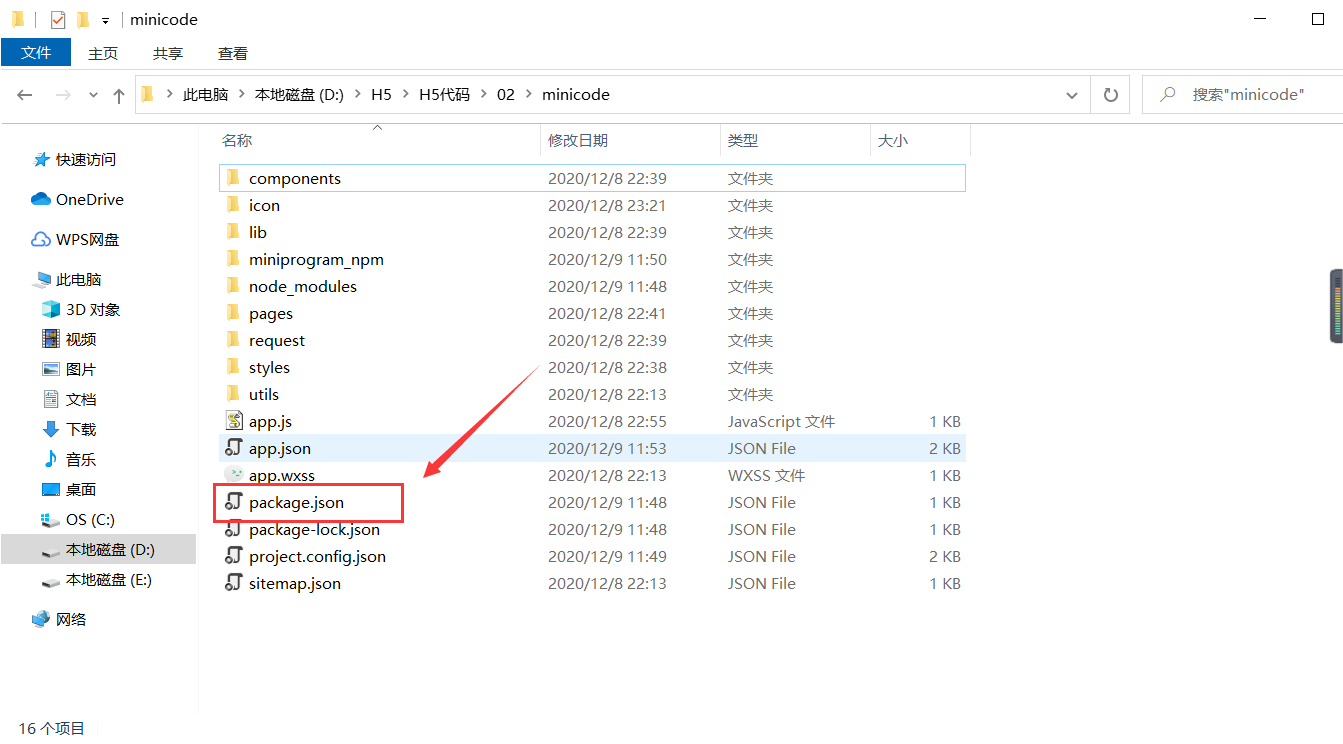Select the icon folder's icon
Screen dimensions: 1343x744
pyautogui.click(x=234, y=205)
